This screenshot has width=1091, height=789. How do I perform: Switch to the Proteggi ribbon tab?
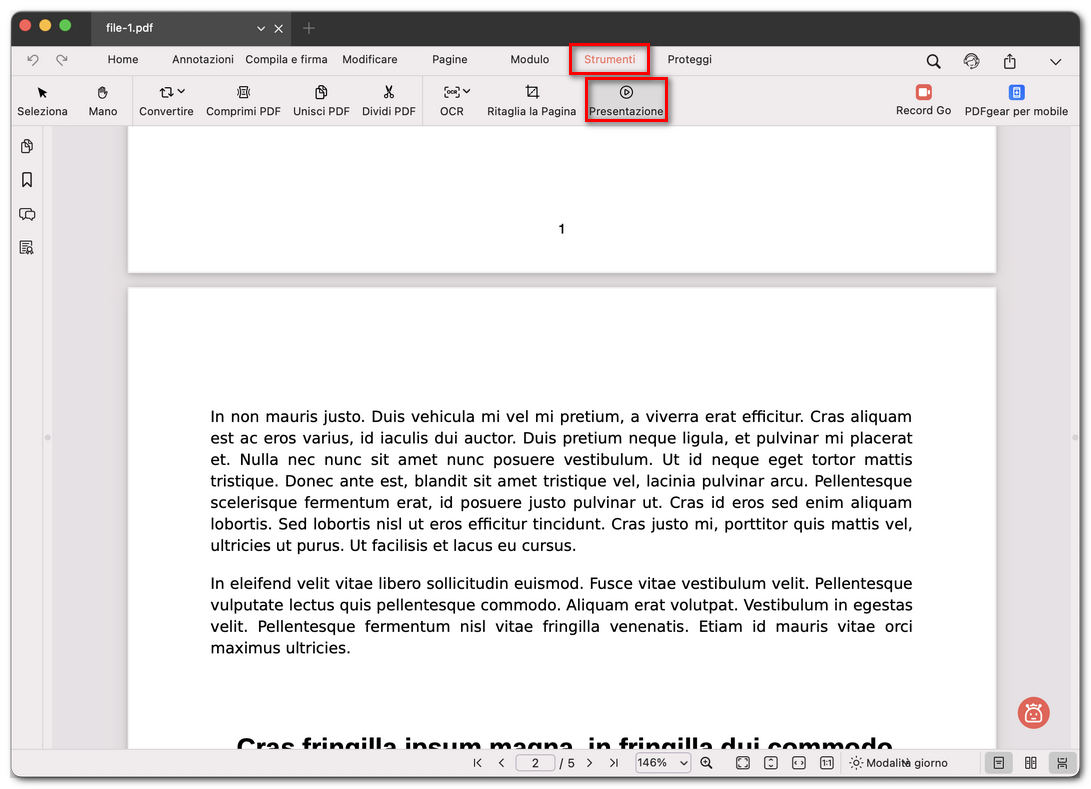[689, 59]
